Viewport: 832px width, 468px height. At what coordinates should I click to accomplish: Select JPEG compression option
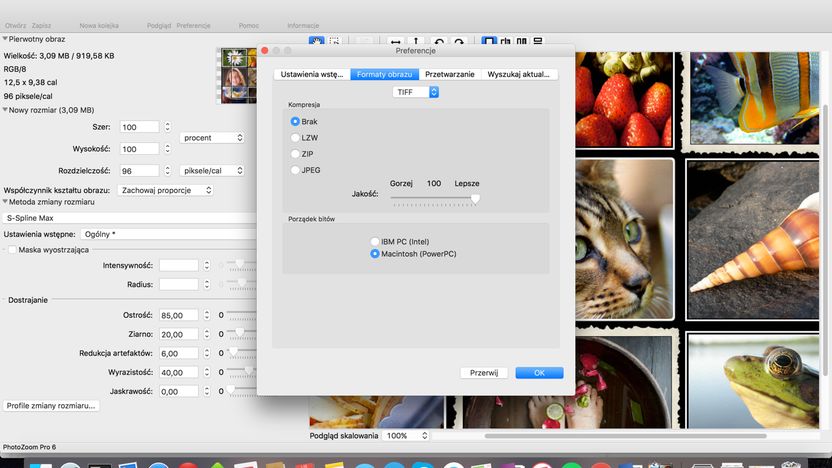[295, 170]
